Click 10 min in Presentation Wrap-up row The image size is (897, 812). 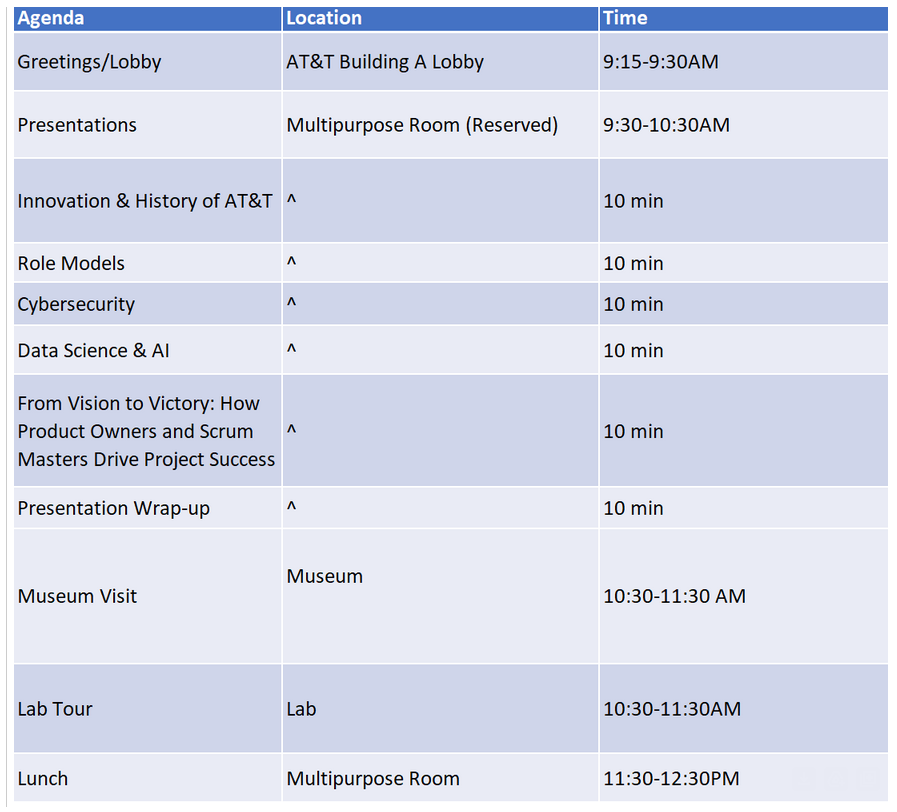(x=743, y=508)
